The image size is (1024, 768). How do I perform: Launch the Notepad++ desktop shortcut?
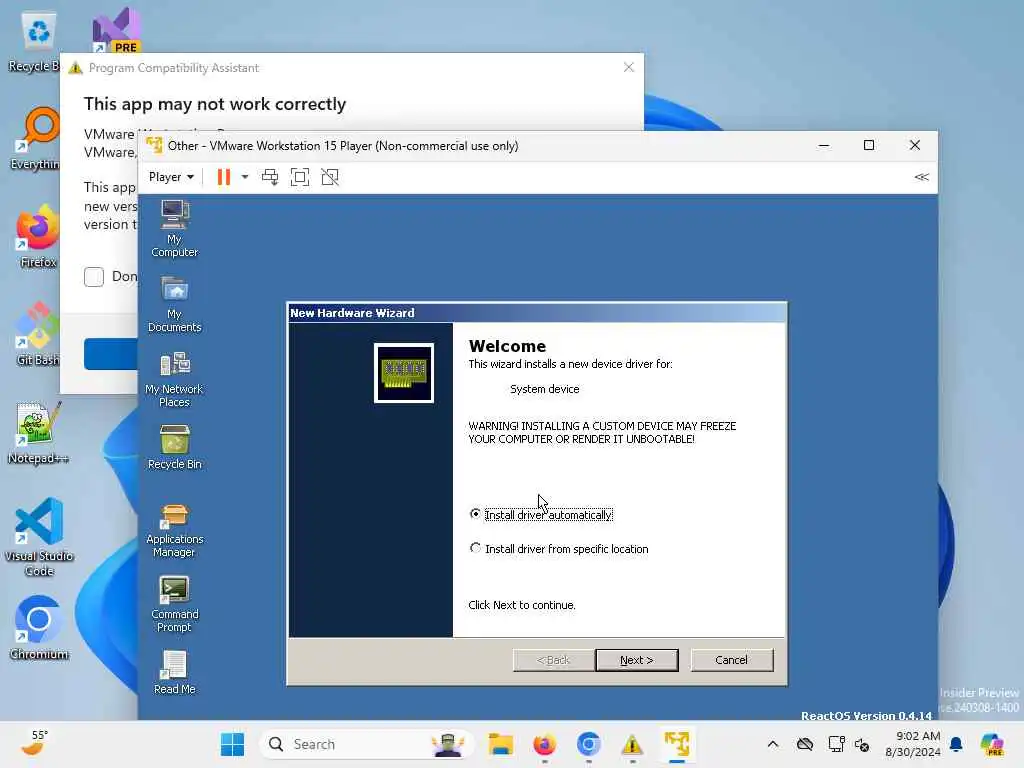pyautogui.click(x=37, y=432)
